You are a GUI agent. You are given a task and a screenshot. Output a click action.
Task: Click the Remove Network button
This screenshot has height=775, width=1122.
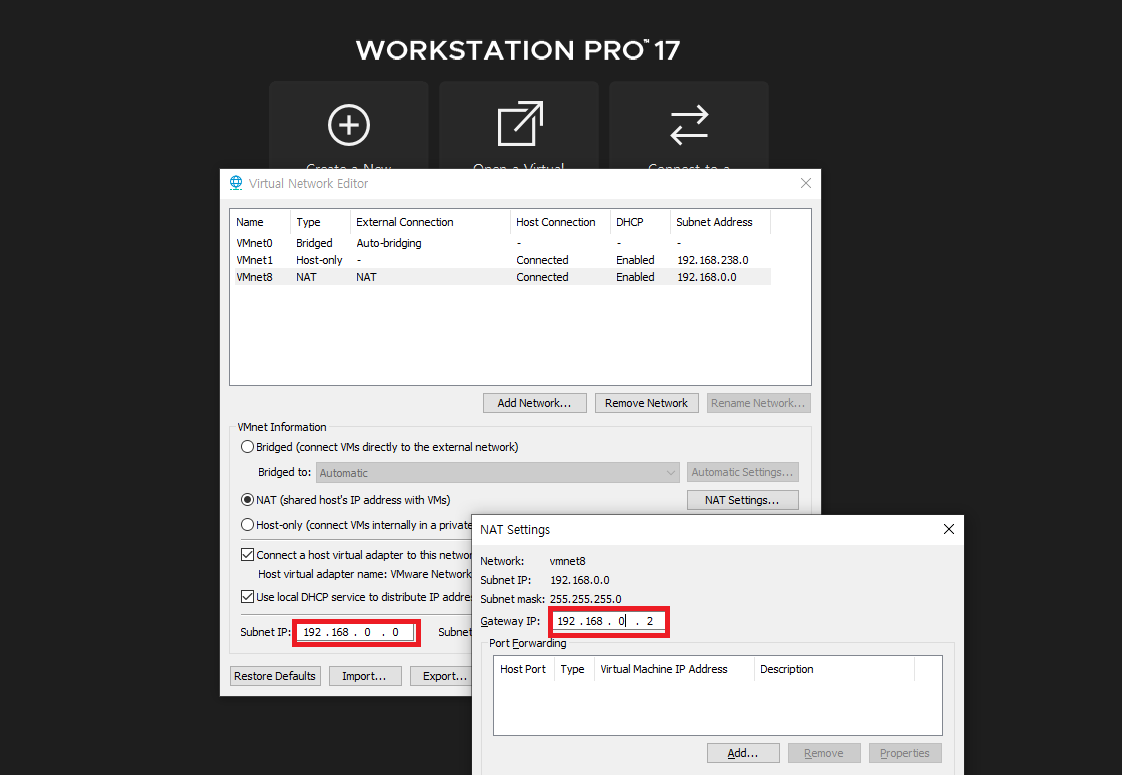(646, 403)
